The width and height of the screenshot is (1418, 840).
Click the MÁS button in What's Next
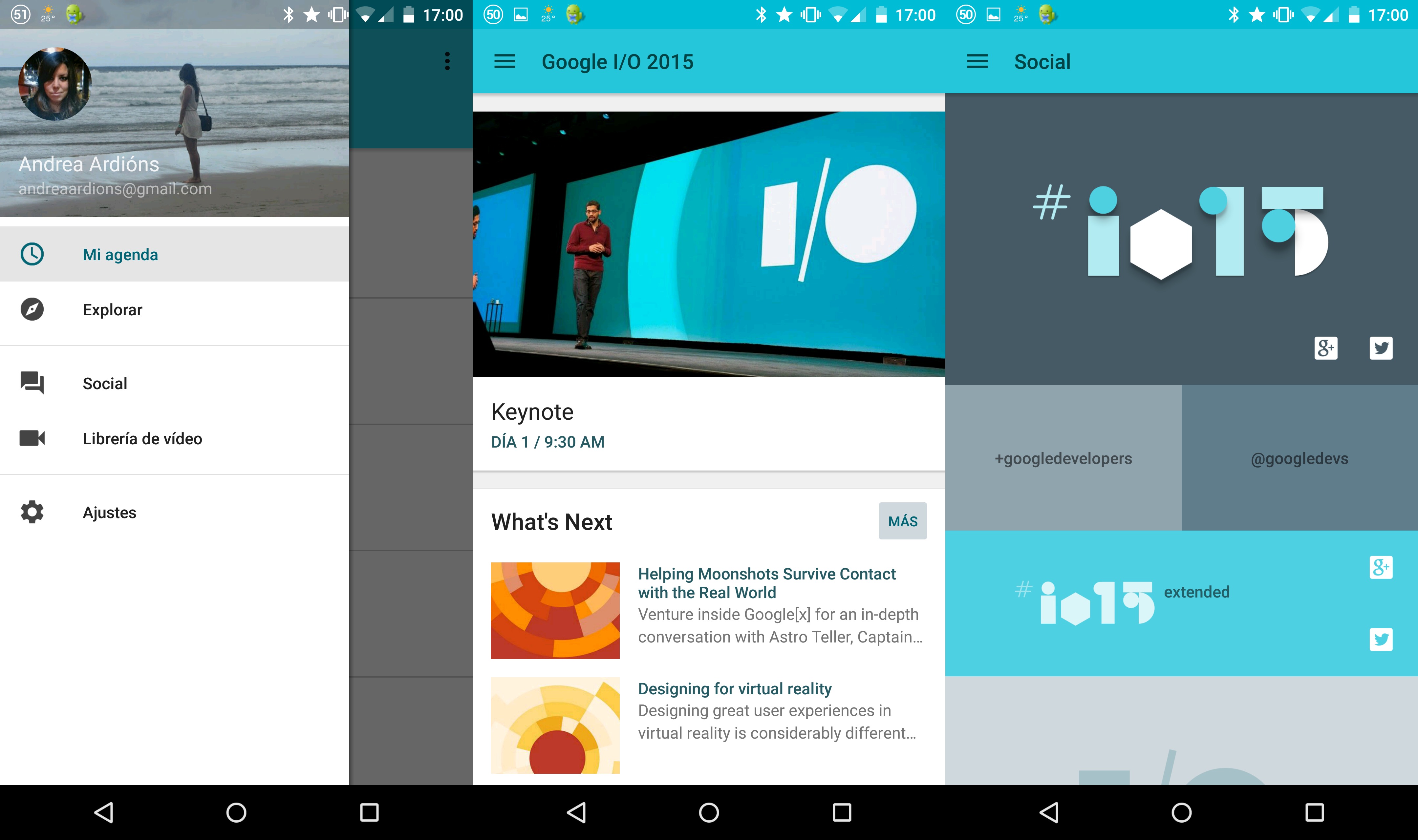(901, 520)
